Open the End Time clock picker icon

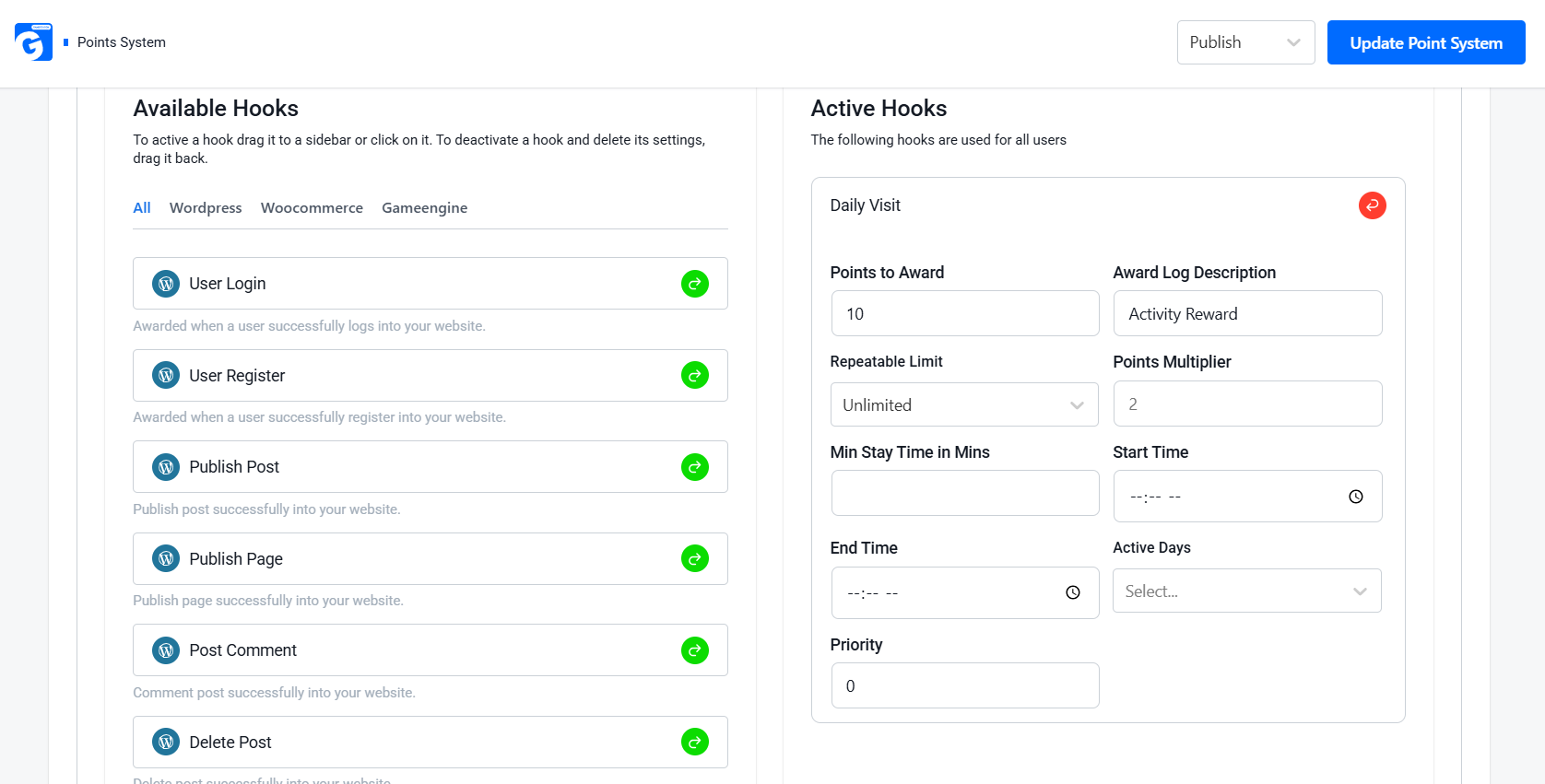pyautogui.click(x=1073, y=592)
